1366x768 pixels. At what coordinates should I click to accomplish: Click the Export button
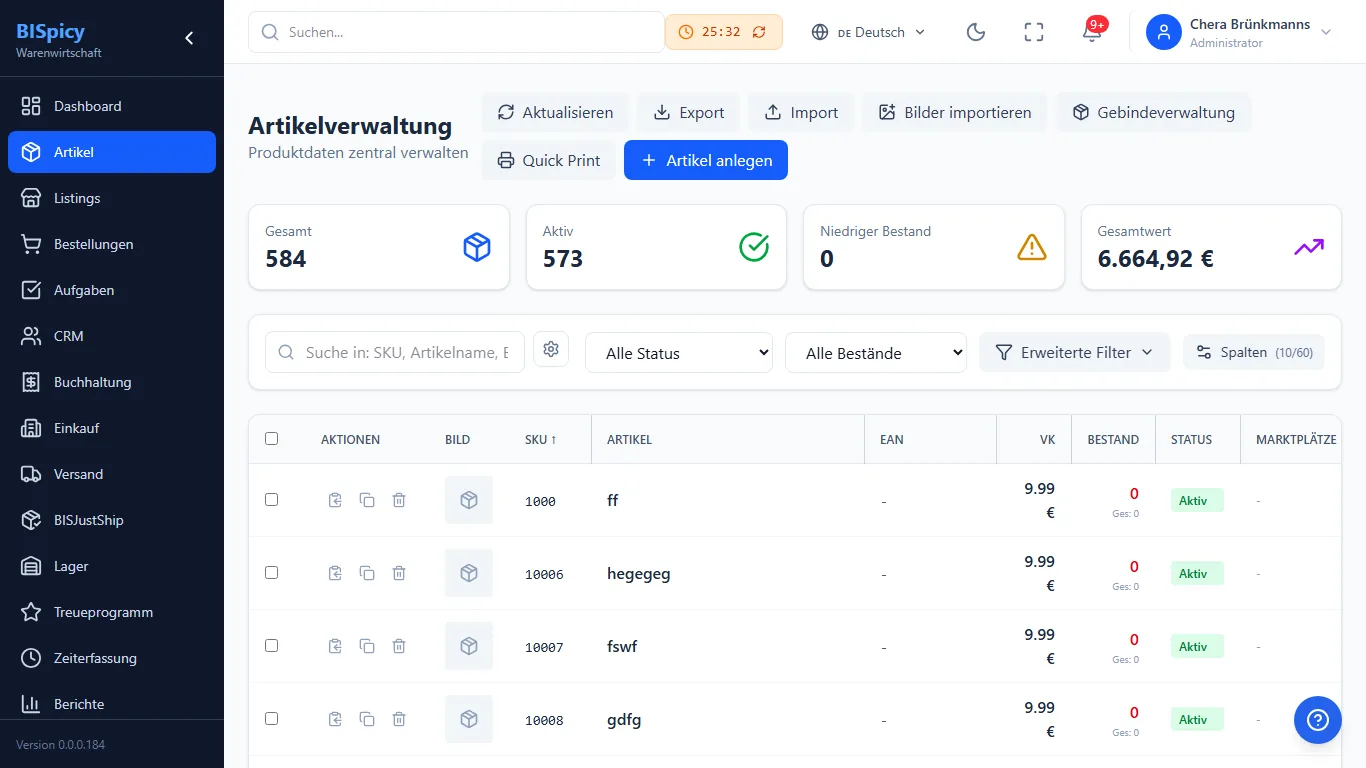pyautogui.click(x=689, y=112)
